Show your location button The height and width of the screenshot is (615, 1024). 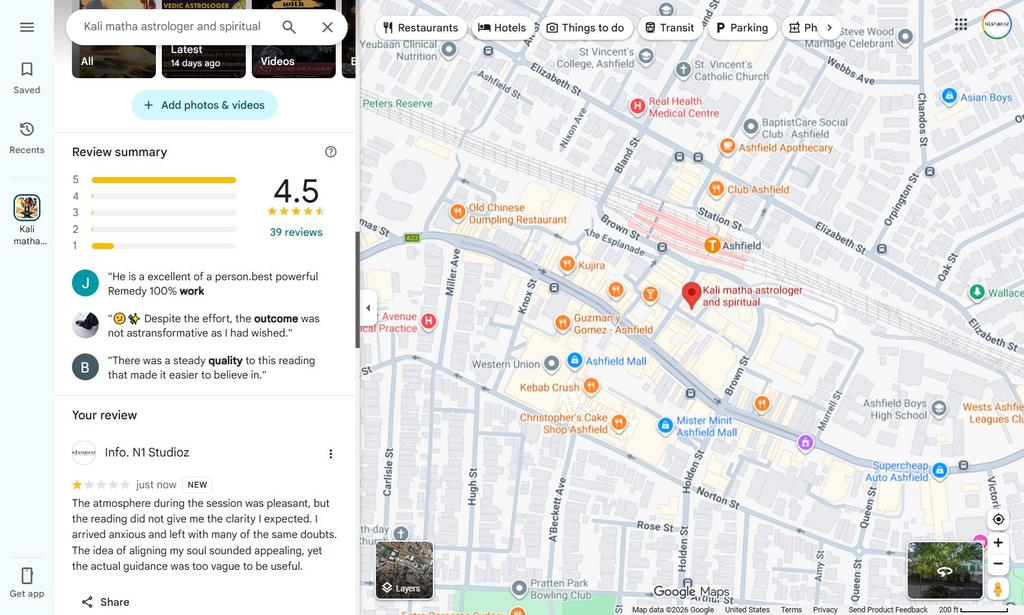[998, 520]
